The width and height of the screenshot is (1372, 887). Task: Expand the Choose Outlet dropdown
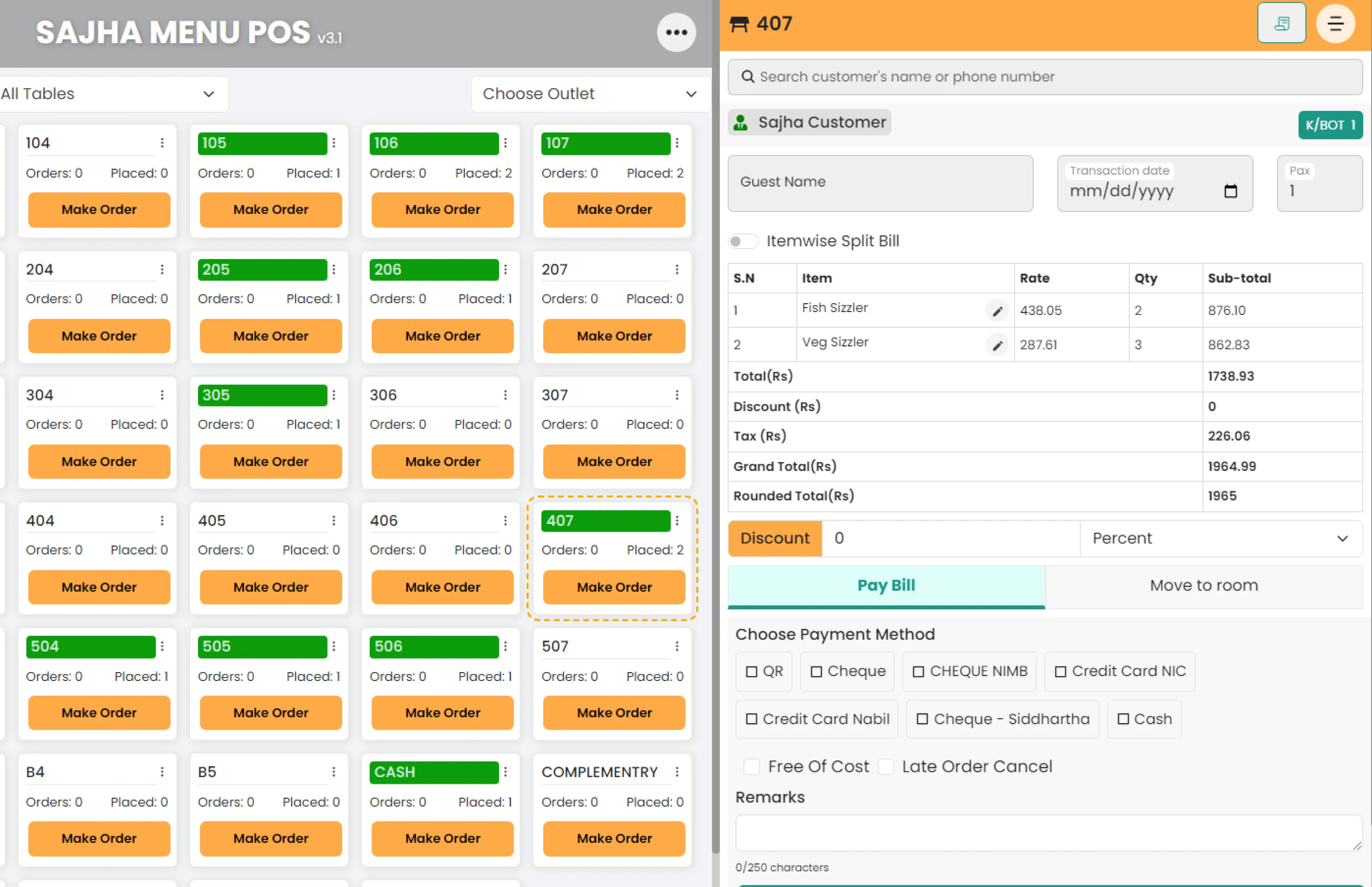(590, 94)
